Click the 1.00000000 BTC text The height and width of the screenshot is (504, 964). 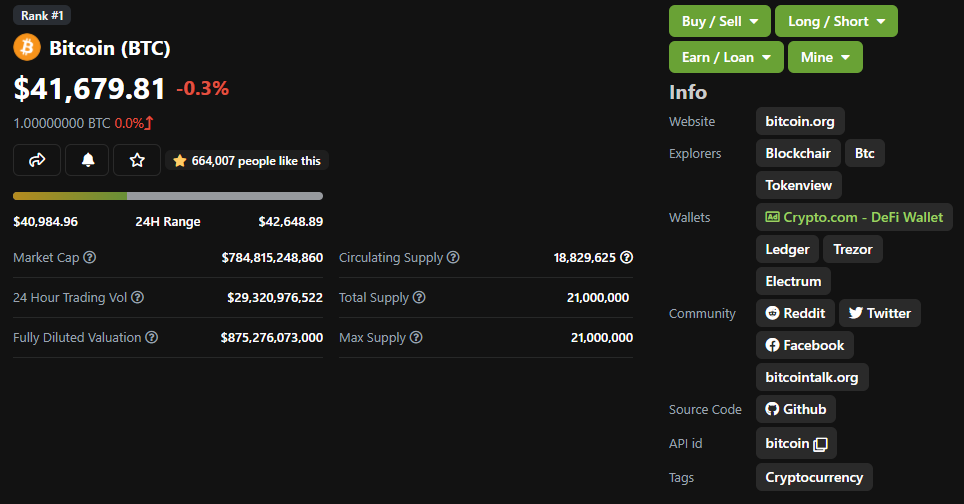[x=62, y=123]
